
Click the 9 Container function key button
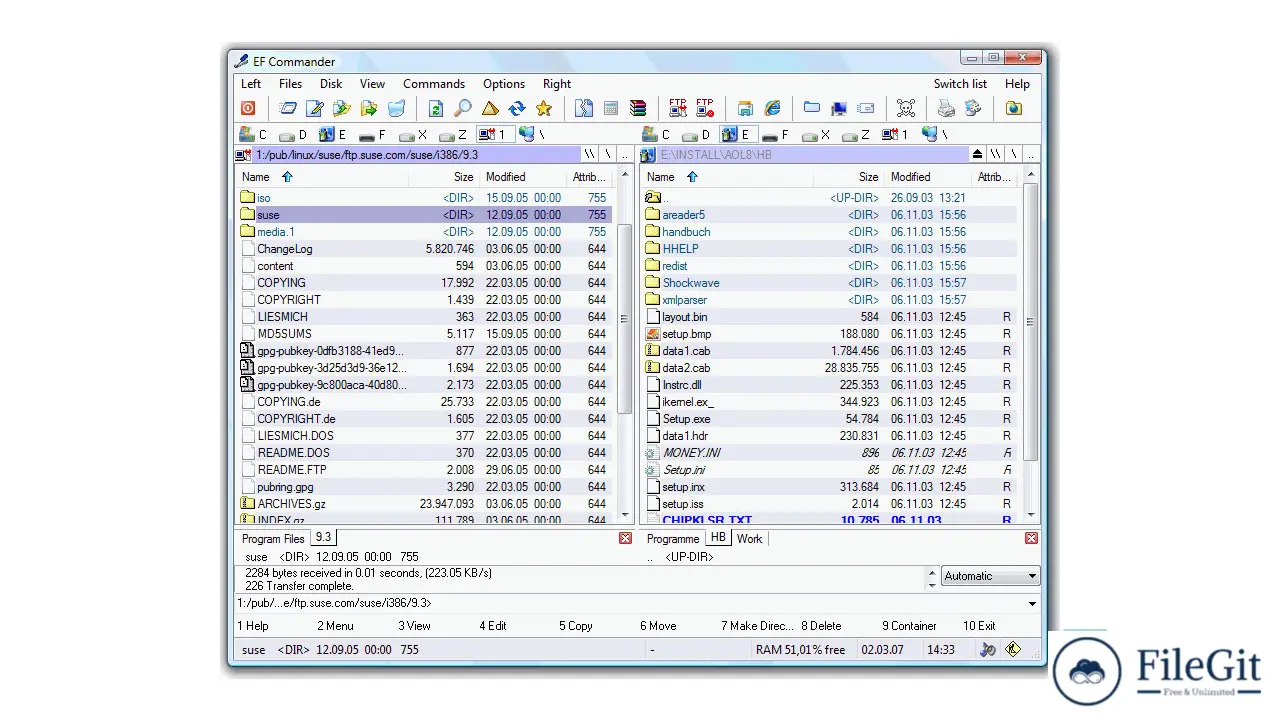(x=909, y=626)
